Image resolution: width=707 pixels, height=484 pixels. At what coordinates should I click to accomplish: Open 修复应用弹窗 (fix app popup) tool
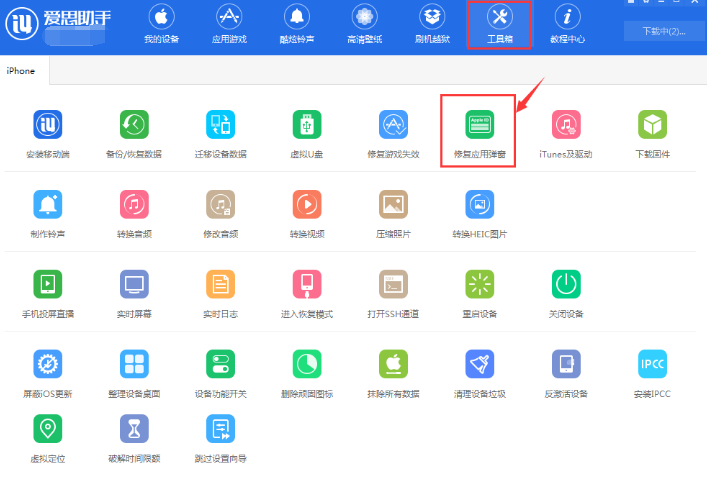pos(479,125)
